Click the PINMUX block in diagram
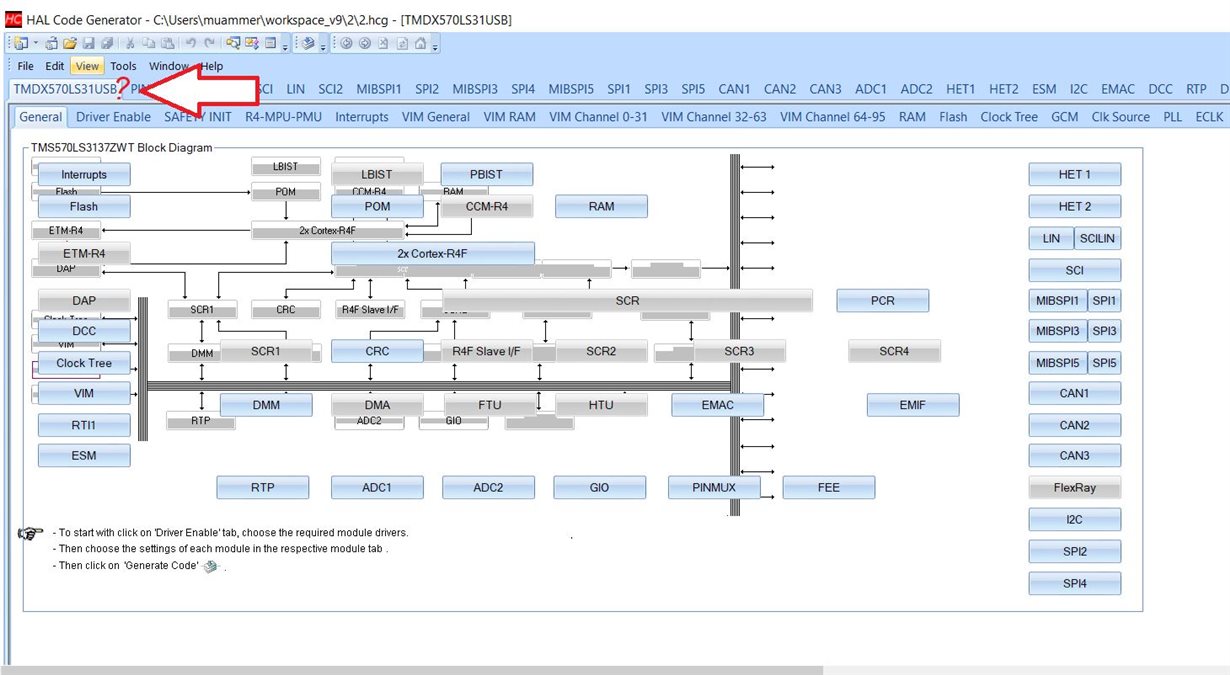 coord(714,487)
